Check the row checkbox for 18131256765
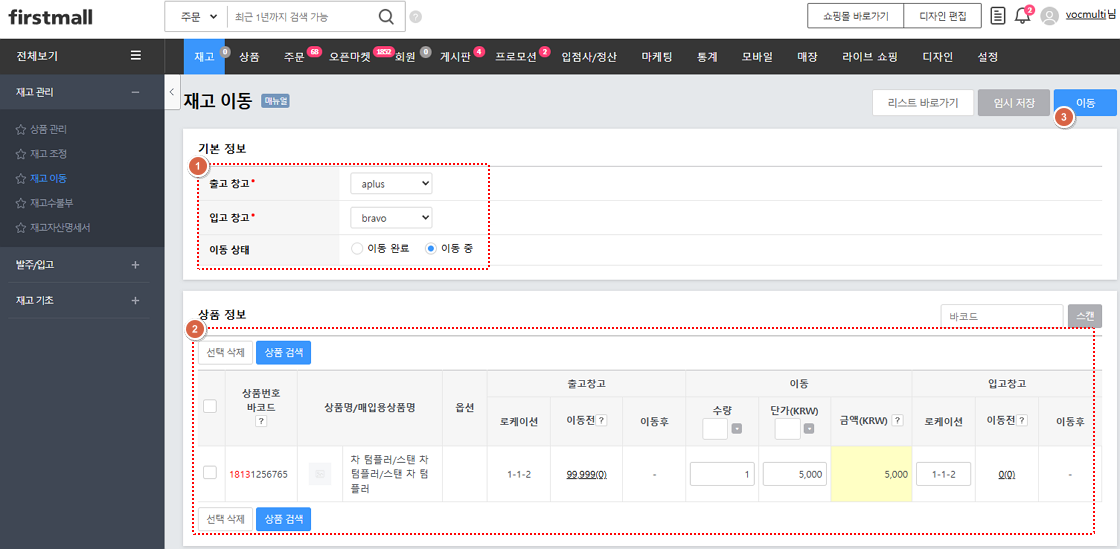The width and height of the screenshot is (1120, 549). click(x=210, y=473)
